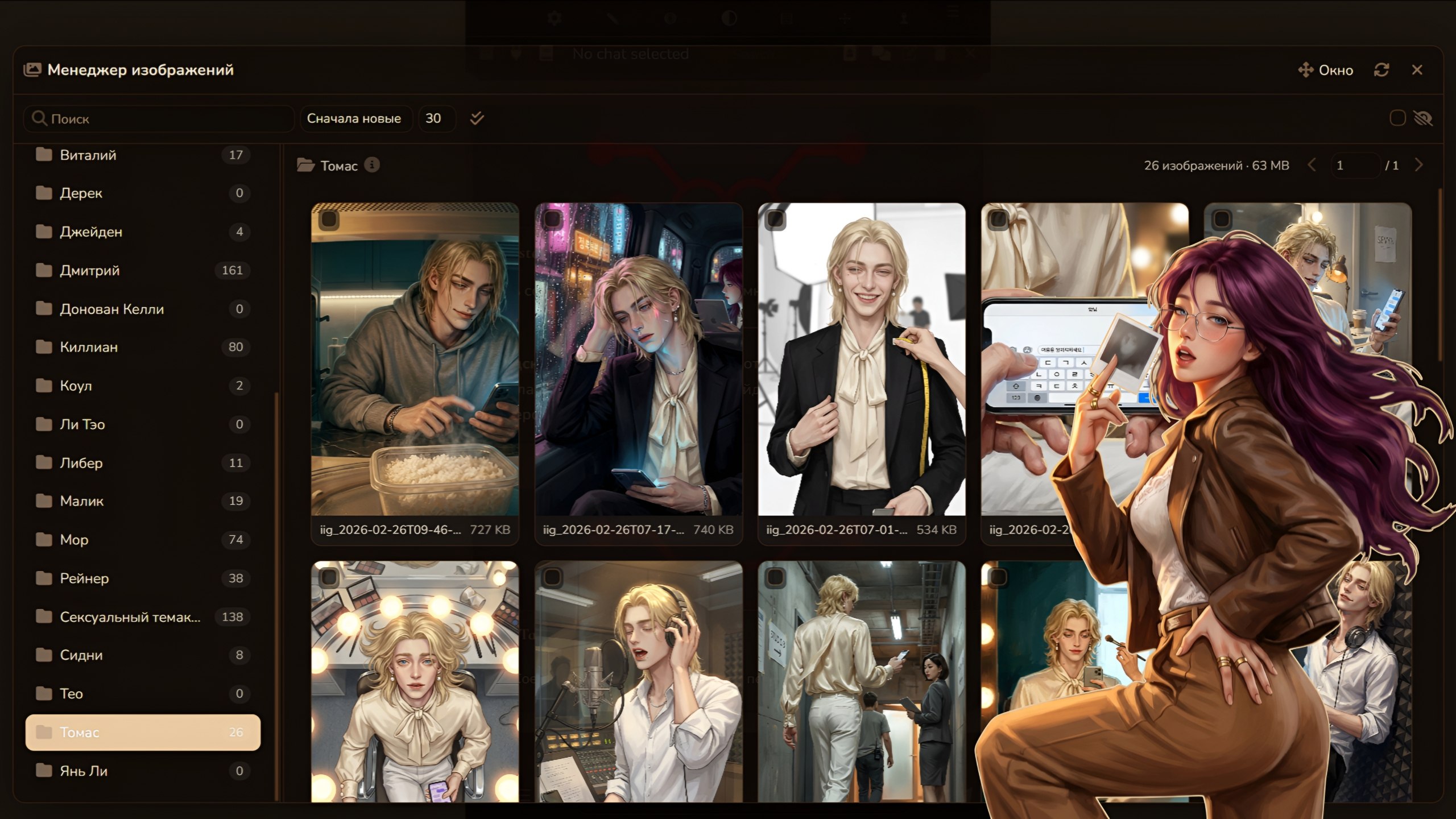This screenshot has height=819, width=1456.
Task: Open the Виталий folder
Action: 143,155
